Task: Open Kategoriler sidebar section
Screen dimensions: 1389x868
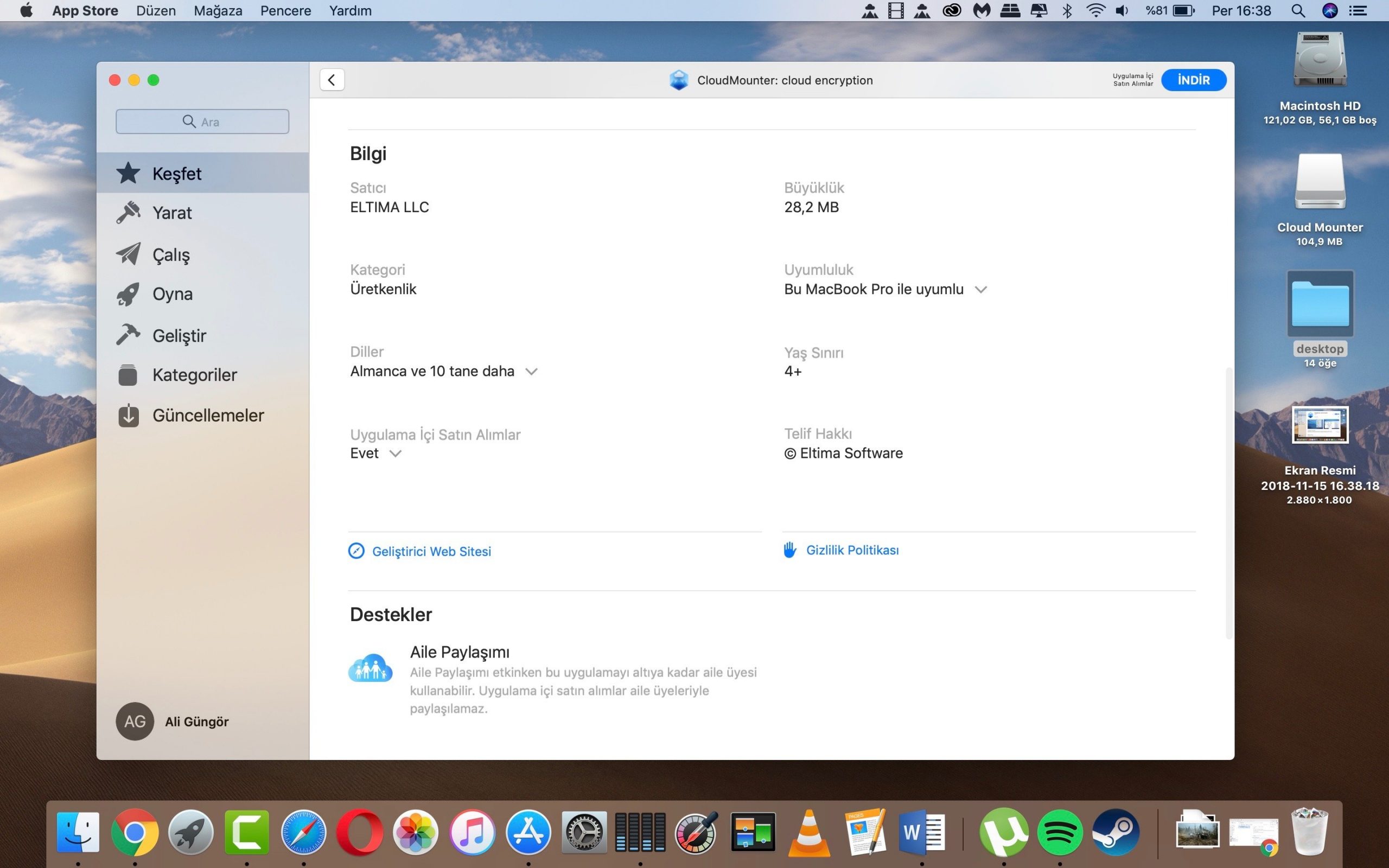Action: (194, 375)
